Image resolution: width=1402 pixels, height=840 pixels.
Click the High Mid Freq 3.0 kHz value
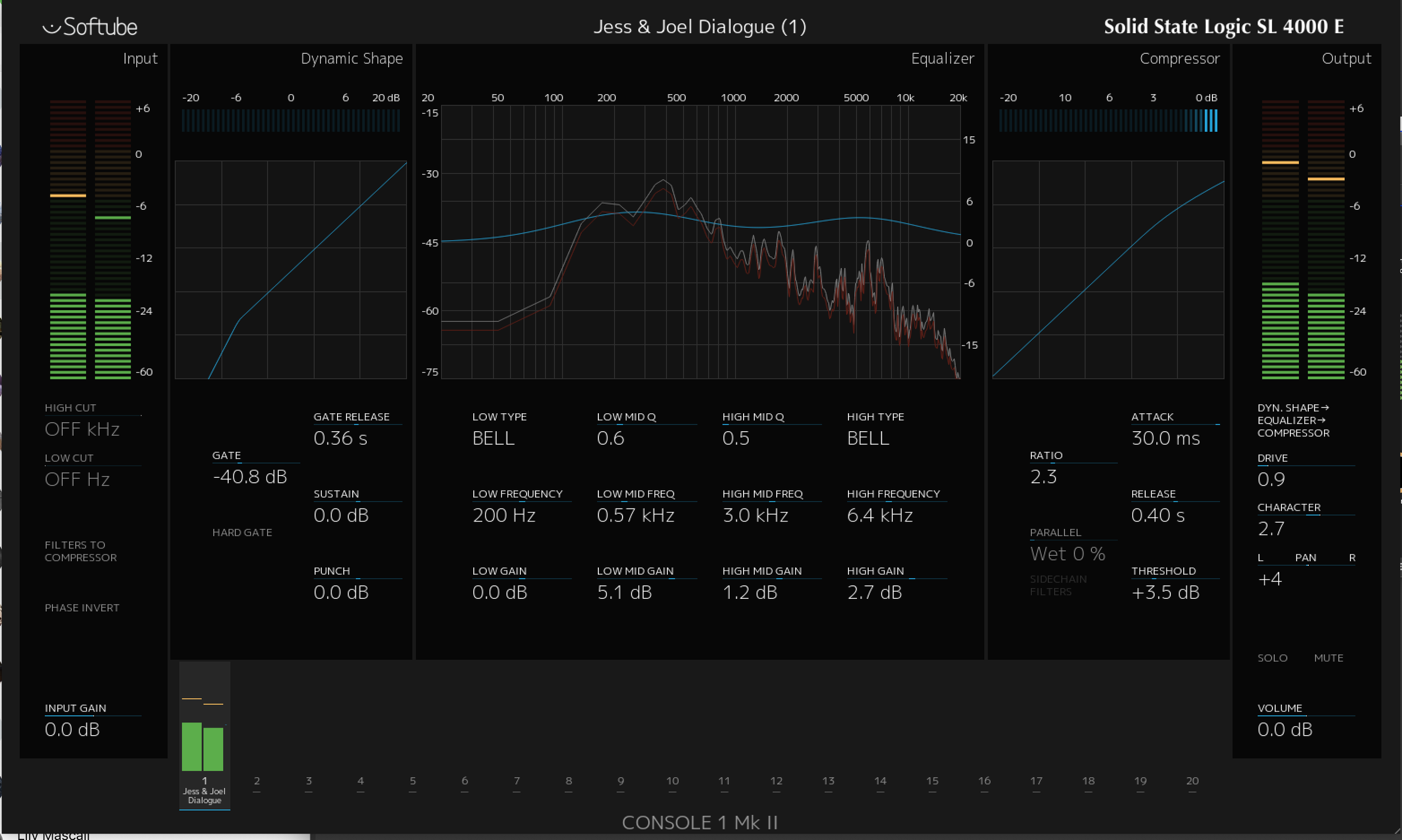[x=755, y=515]
